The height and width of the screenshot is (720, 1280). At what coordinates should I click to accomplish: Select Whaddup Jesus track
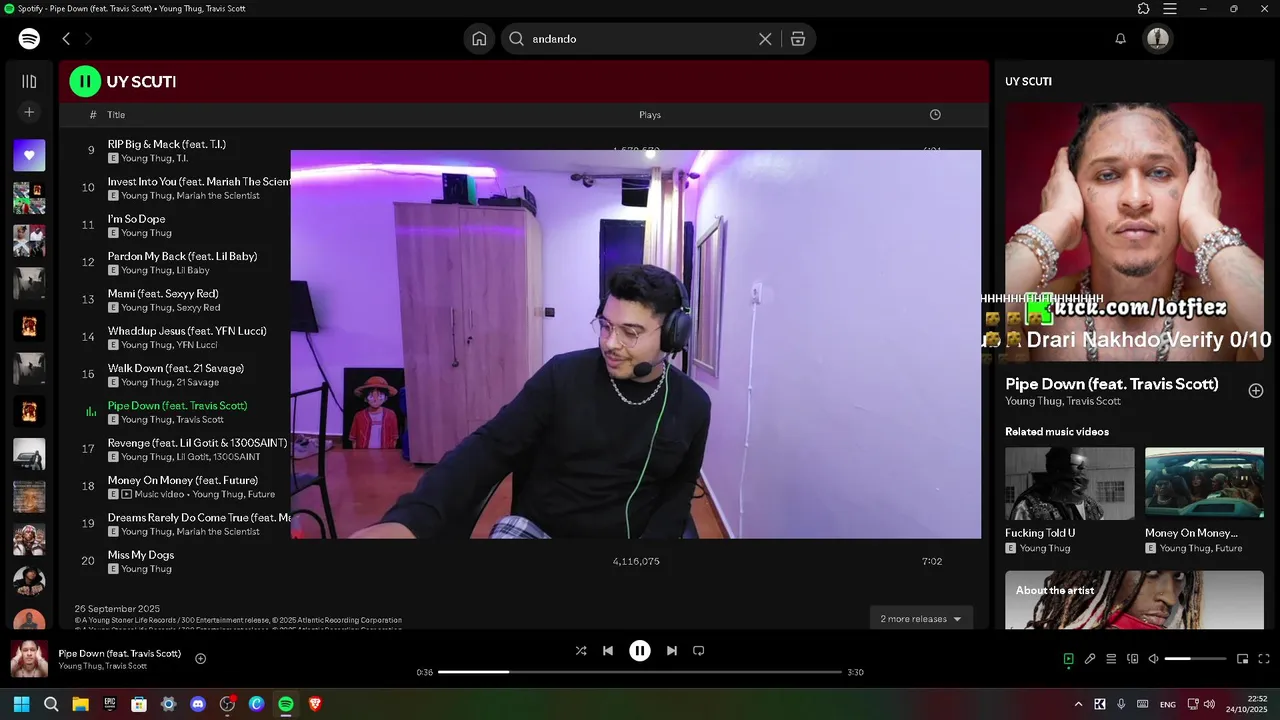click(187, 331)
